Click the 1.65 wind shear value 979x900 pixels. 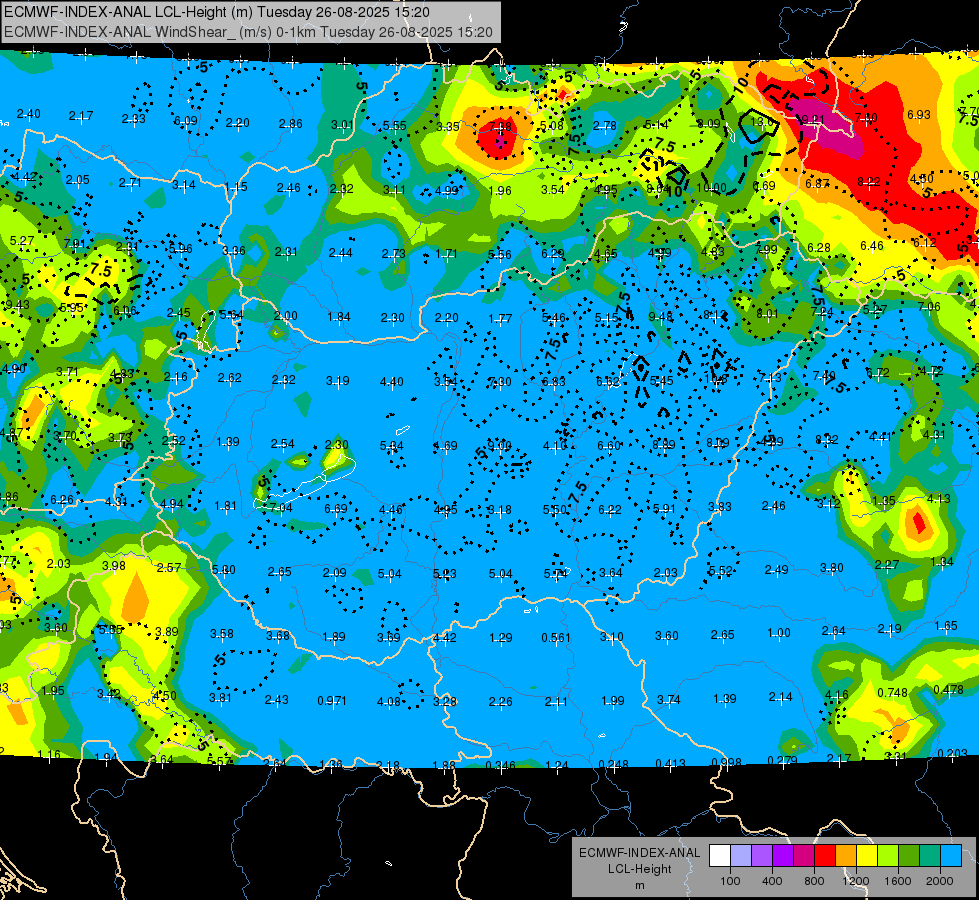tap(946, 625)
